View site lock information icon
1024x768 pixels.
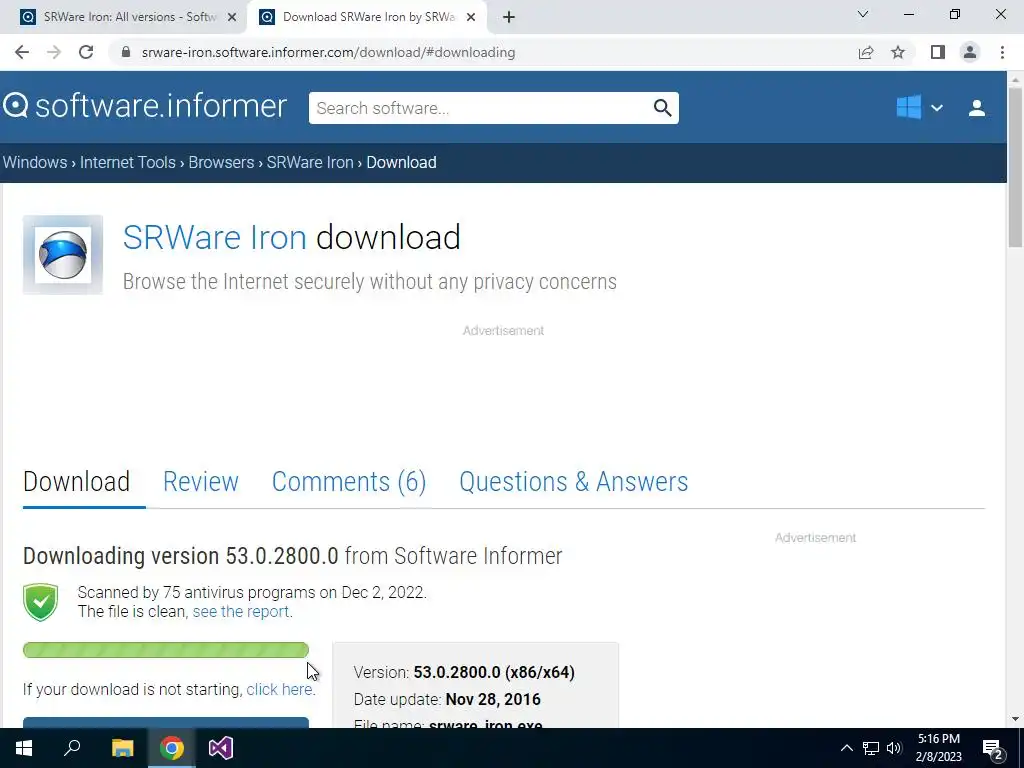click(126, 52)
